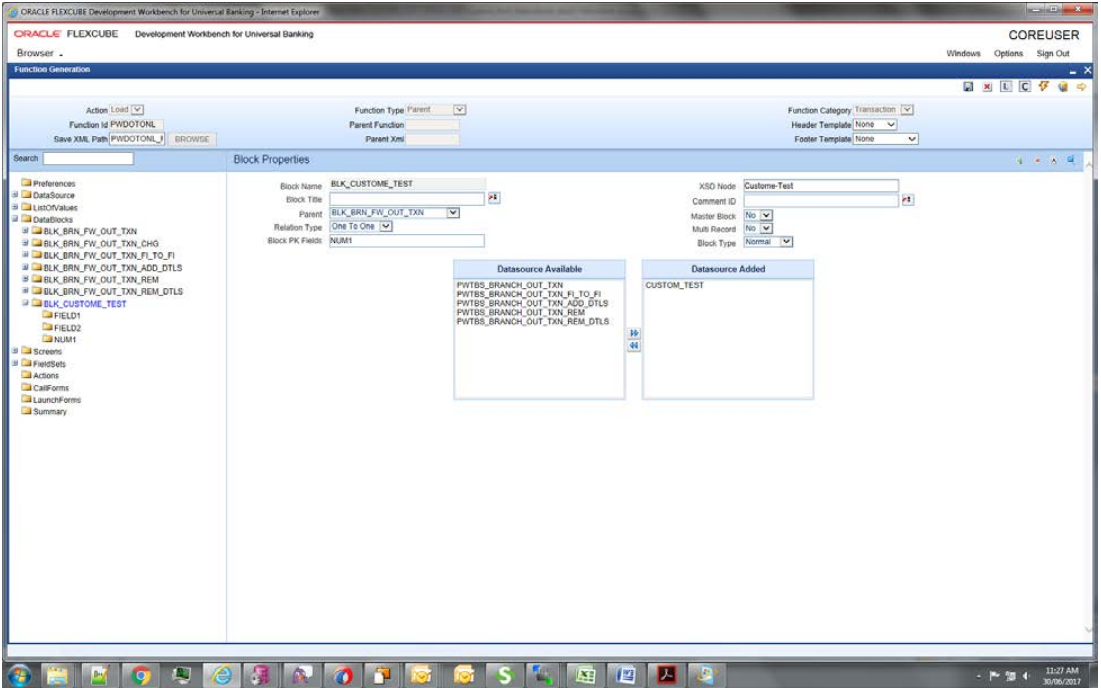
Task: Select PWTBS_BRANCH_OUT_TXN_FI_TO_FI datasource
Action: click(x=529, y=294)
